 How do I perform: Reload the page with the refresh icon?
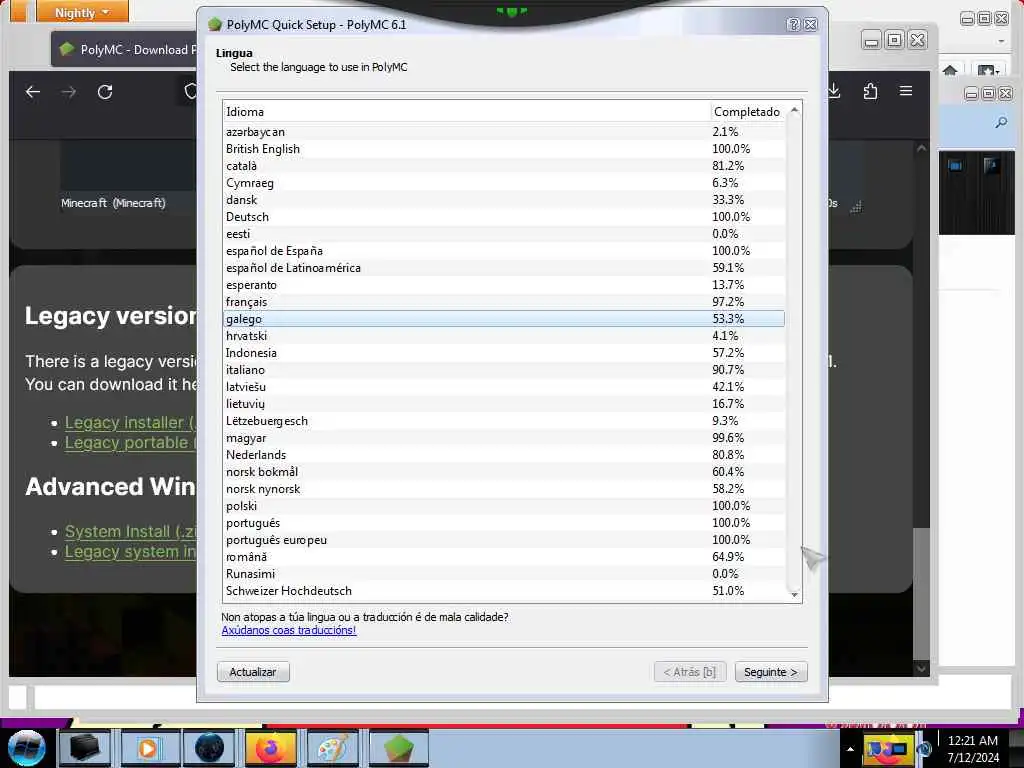(x=105, y=92)
